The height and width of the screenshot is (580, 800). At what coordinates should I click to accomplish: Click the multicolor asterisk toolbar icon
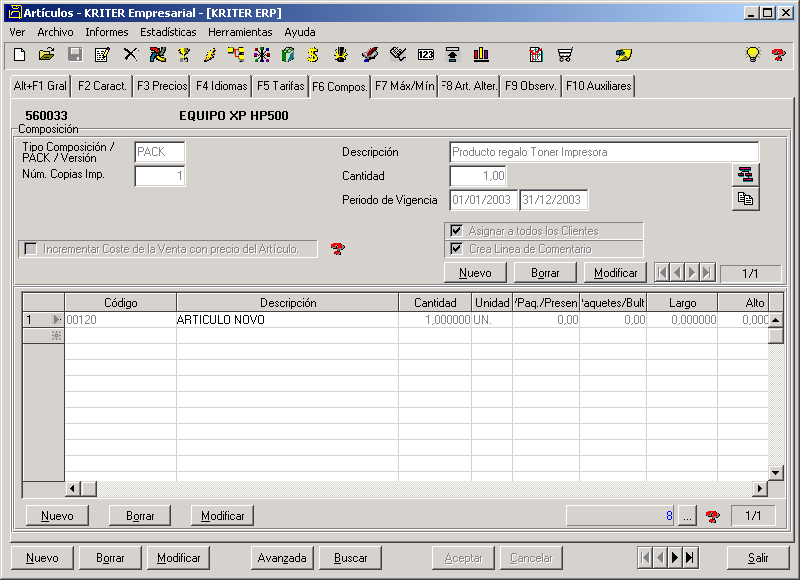point(262,55)
